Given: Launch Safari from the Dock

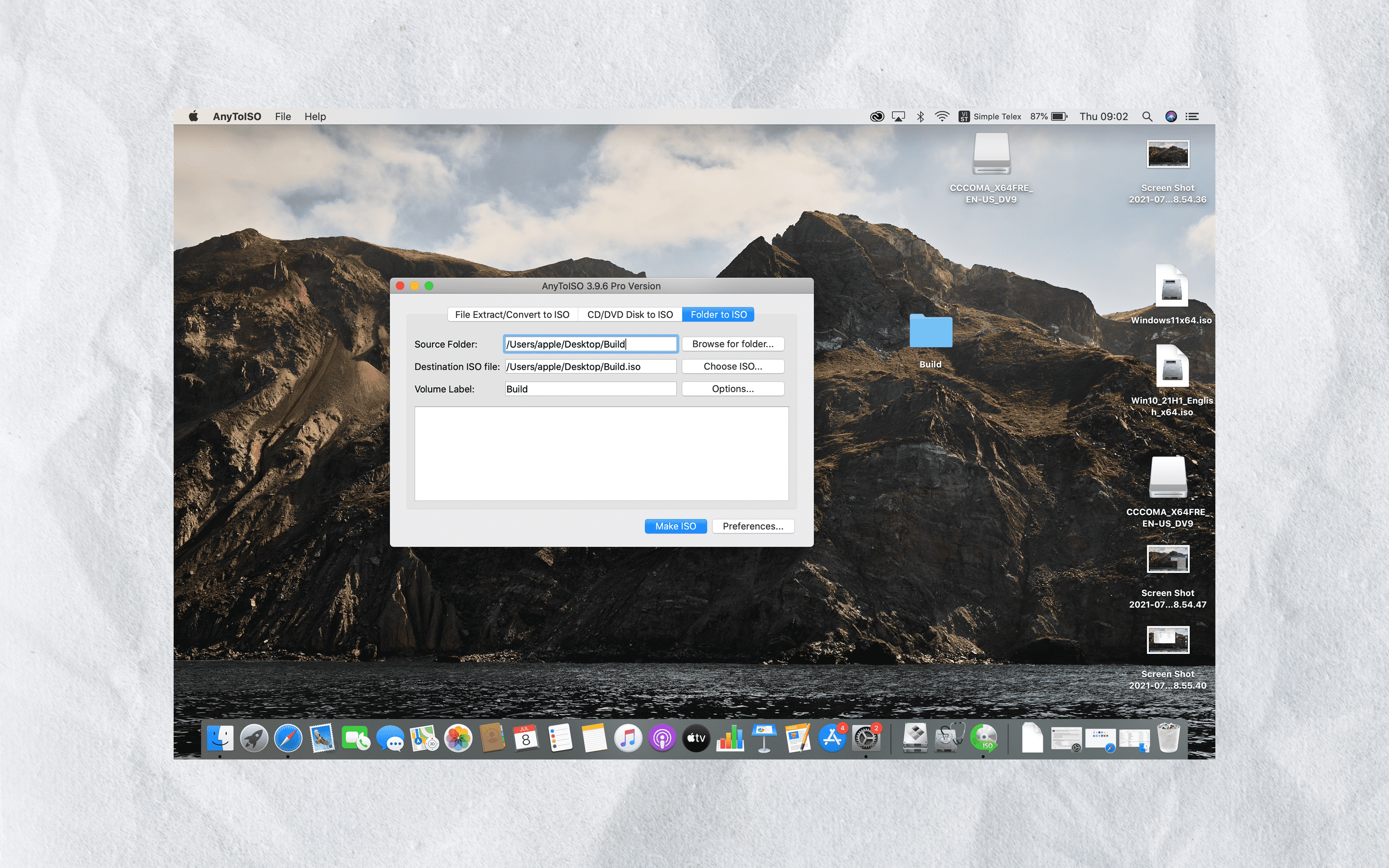Looking at the screenshot, I should pyautogui.click(x=289, y=739).
